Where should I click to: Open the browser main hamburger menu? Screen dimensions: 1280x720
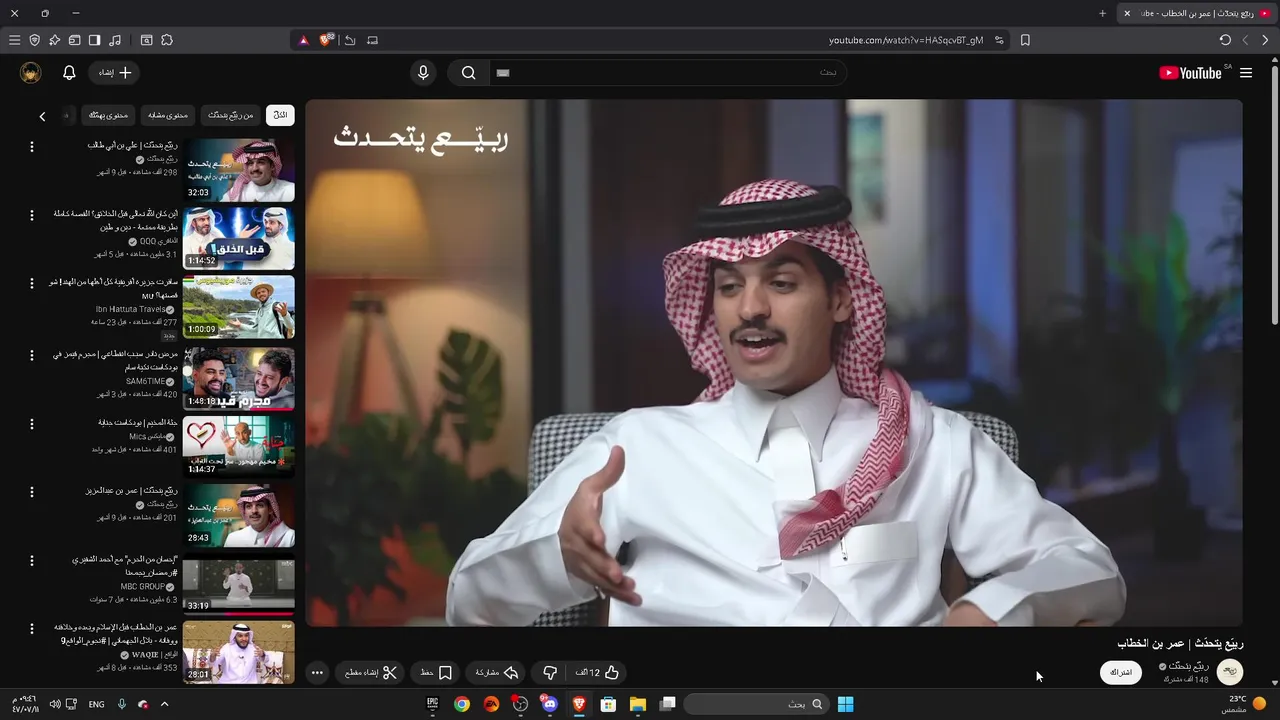(14, 40)
